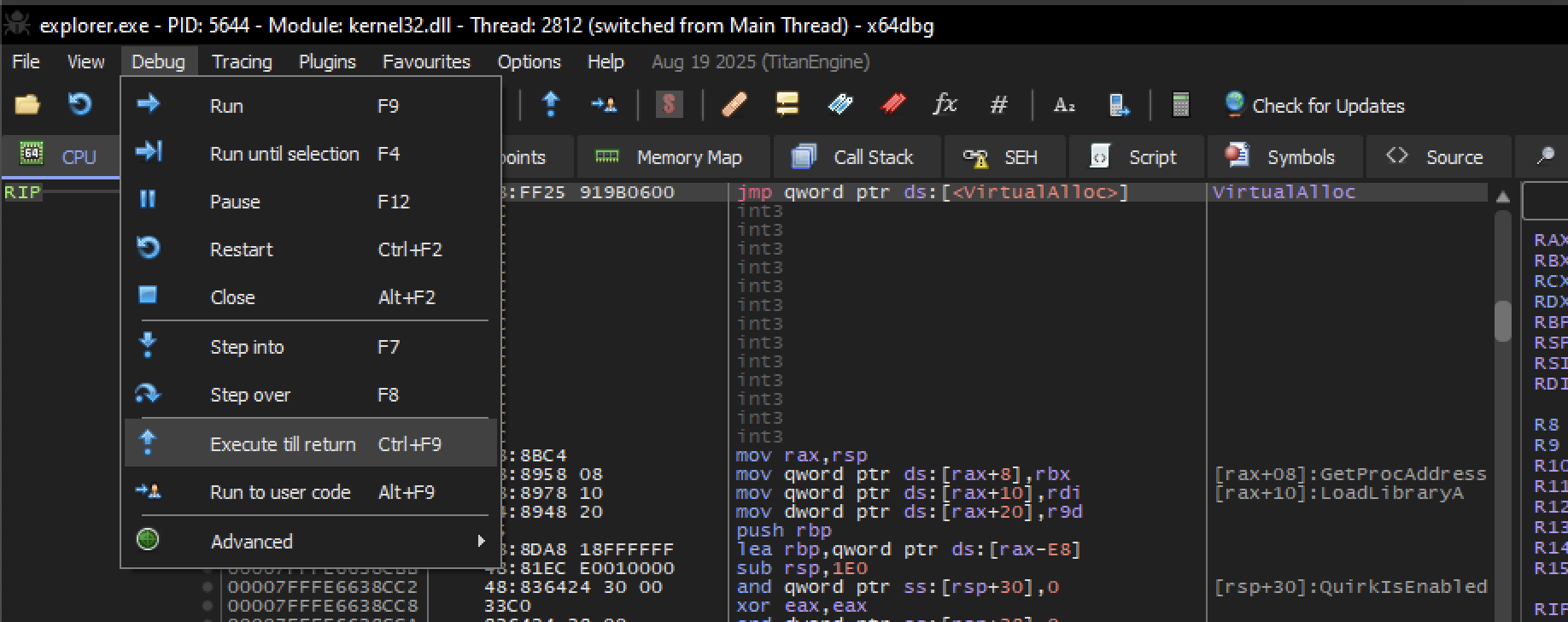Open the Tracing menu
The width and height of the screenshot is (1568, 622).
[242, 62]
